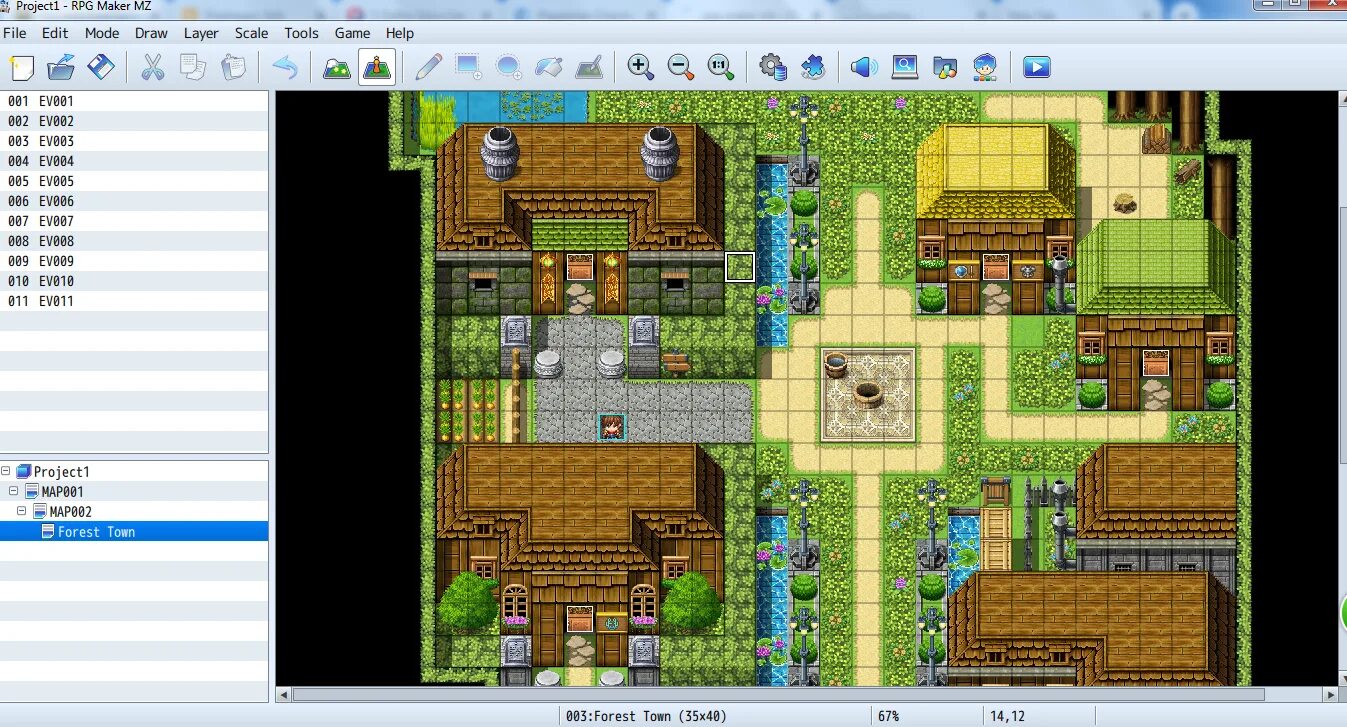Open the Draw menu
This screenshot has height=727, width=1347.
pyautogui.click(x=152, y=33)
